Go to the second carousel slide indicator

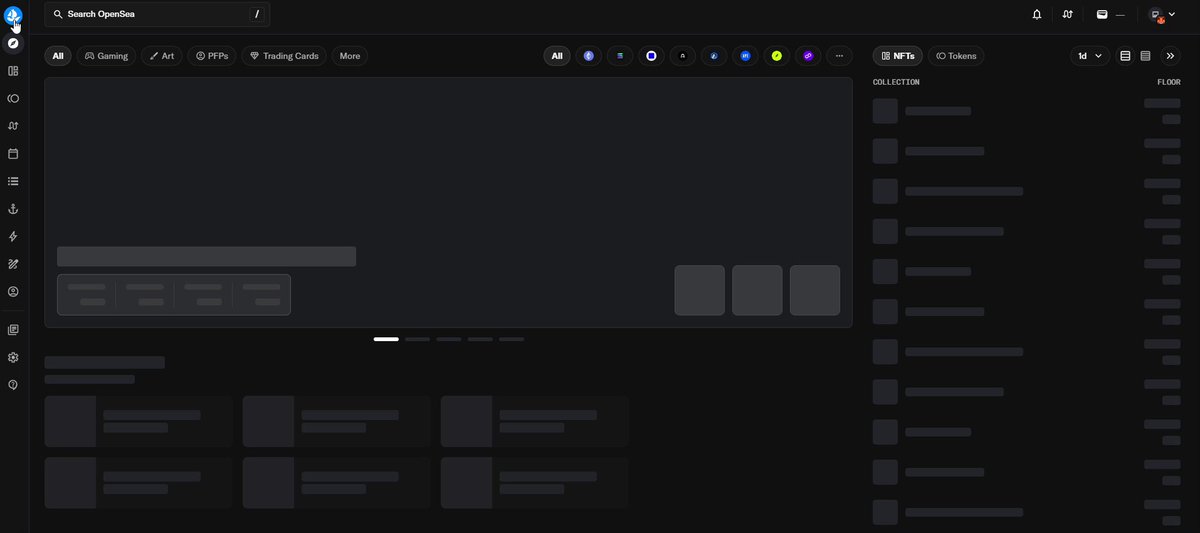pos(417,339)
